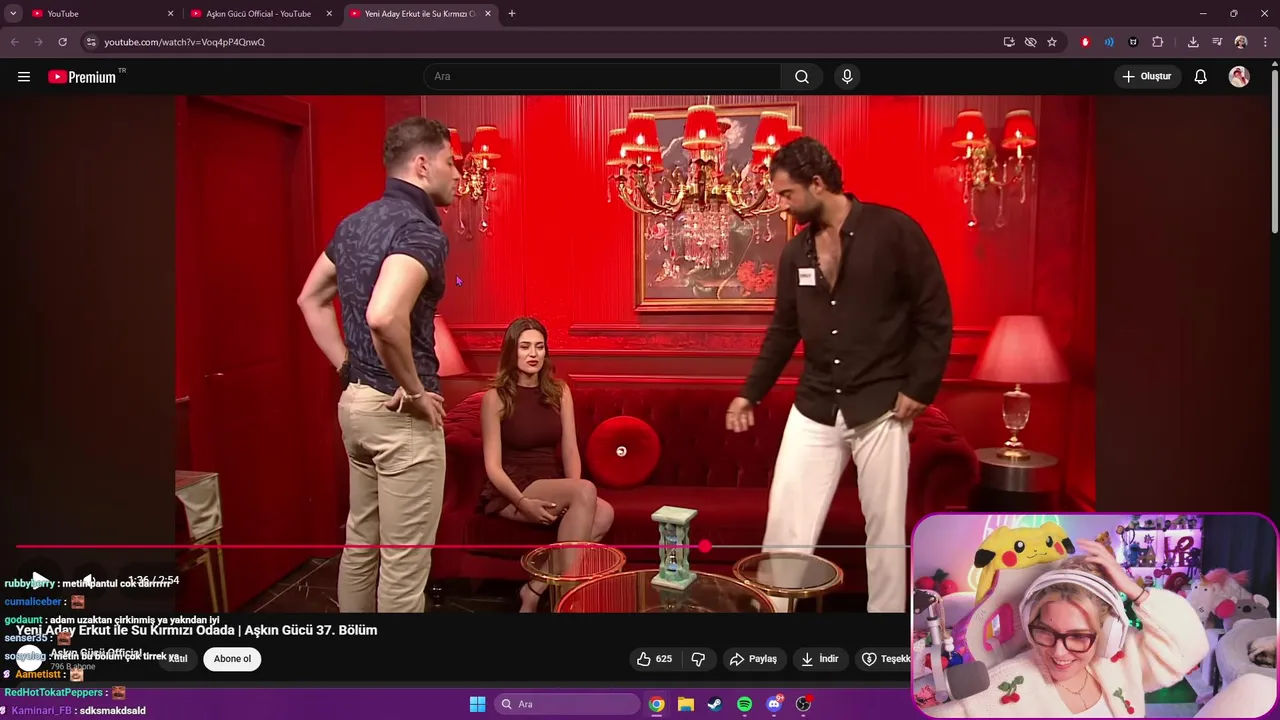The height and width of the screenshot is (720, 1280).
Task: Go to YouTube Premium home logo
Action: coord(82,77)
